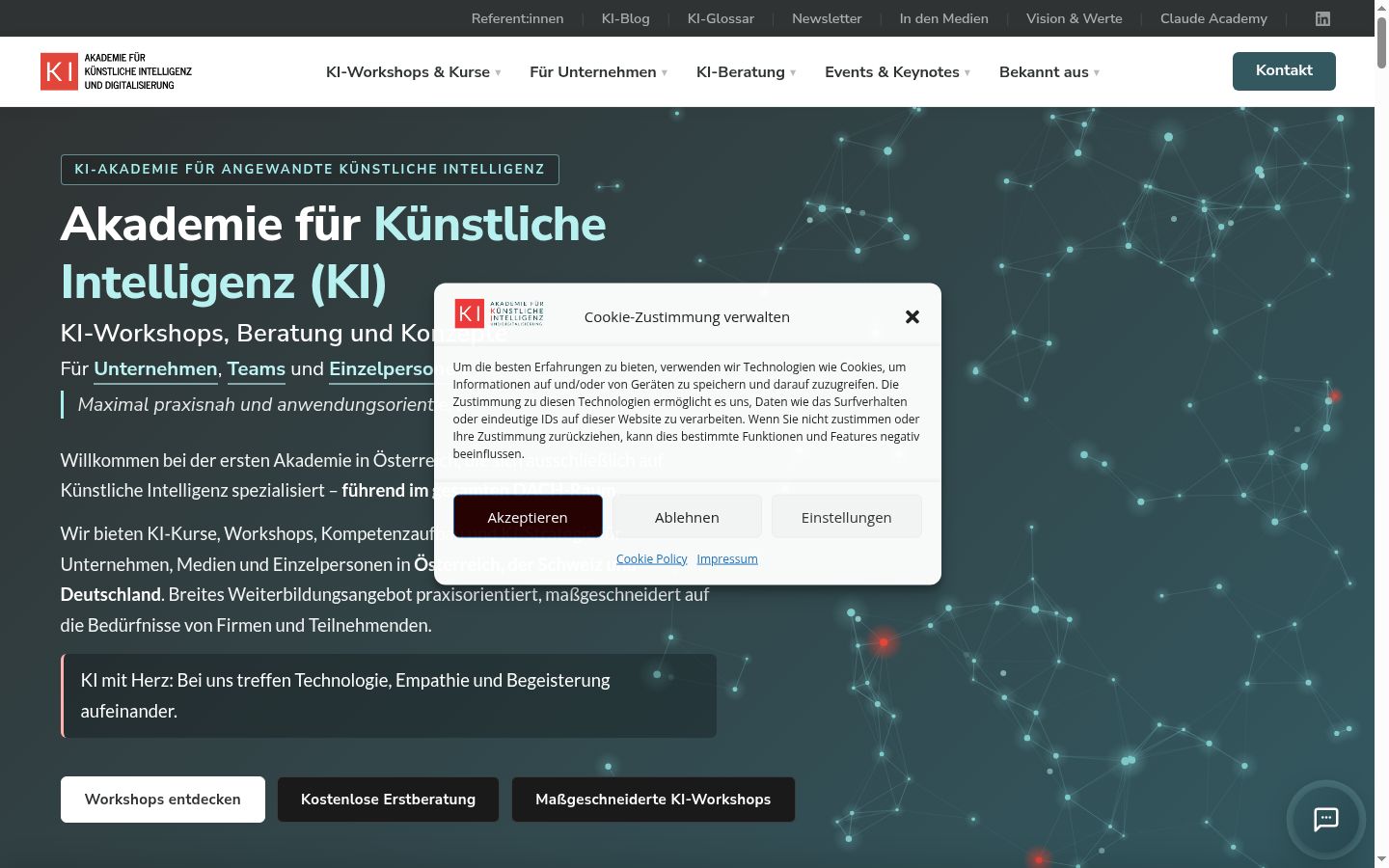Open the Impressum link
This screenshot has height=868, width=1389.
click(x=727, y=558)
